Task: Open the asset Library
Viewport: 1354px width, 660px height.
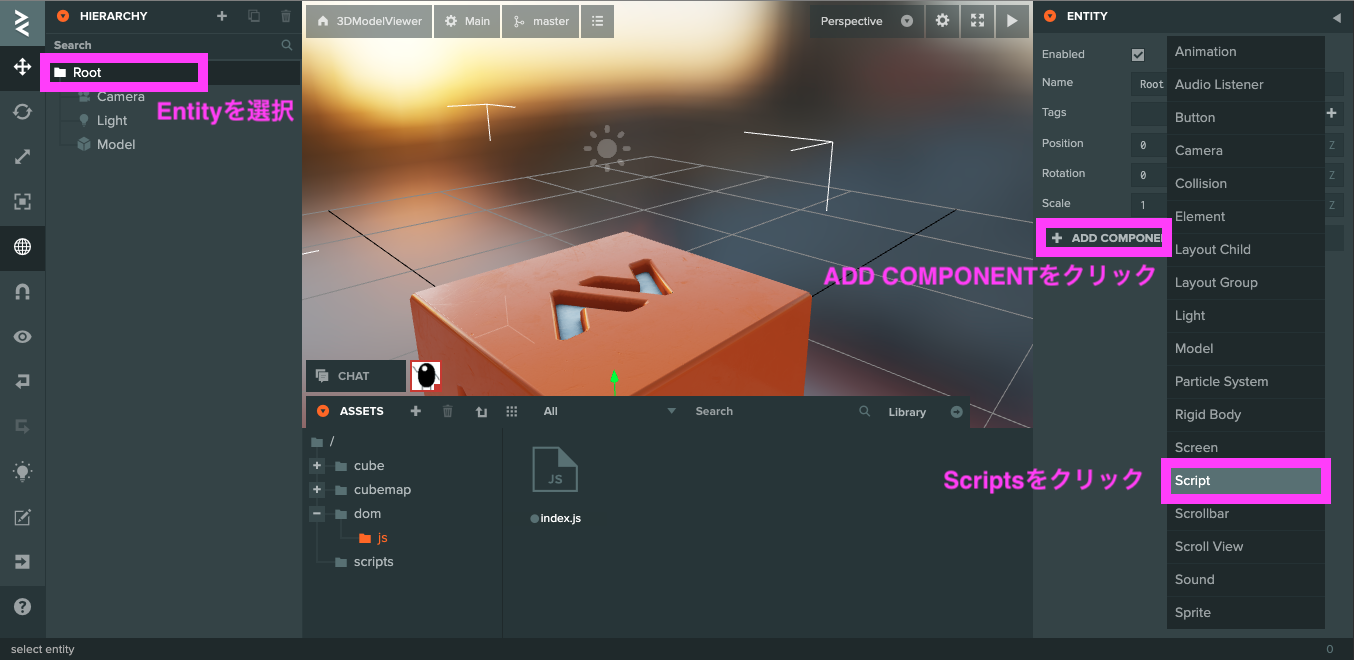Action: pyautogui.click(x=907, y=412)
